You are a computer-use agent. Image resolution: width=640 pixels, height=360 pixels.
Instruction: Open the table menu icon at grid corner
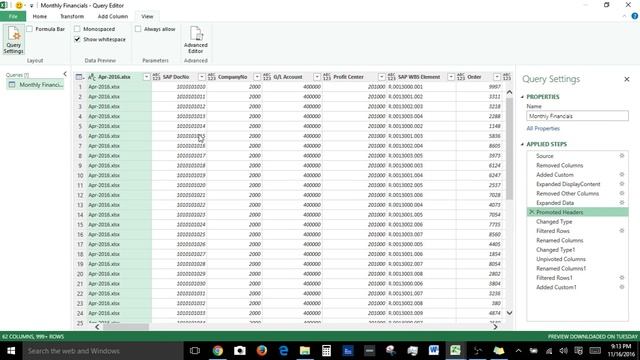point(80,77)
